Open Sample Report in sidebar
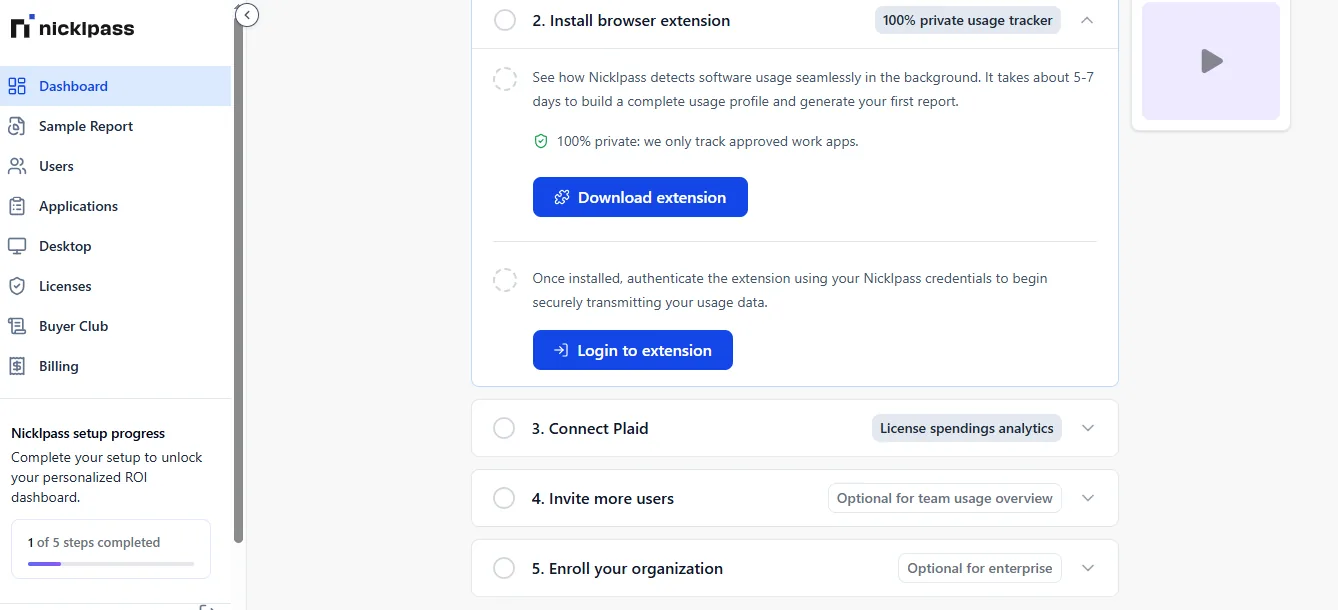 point(115,126)
